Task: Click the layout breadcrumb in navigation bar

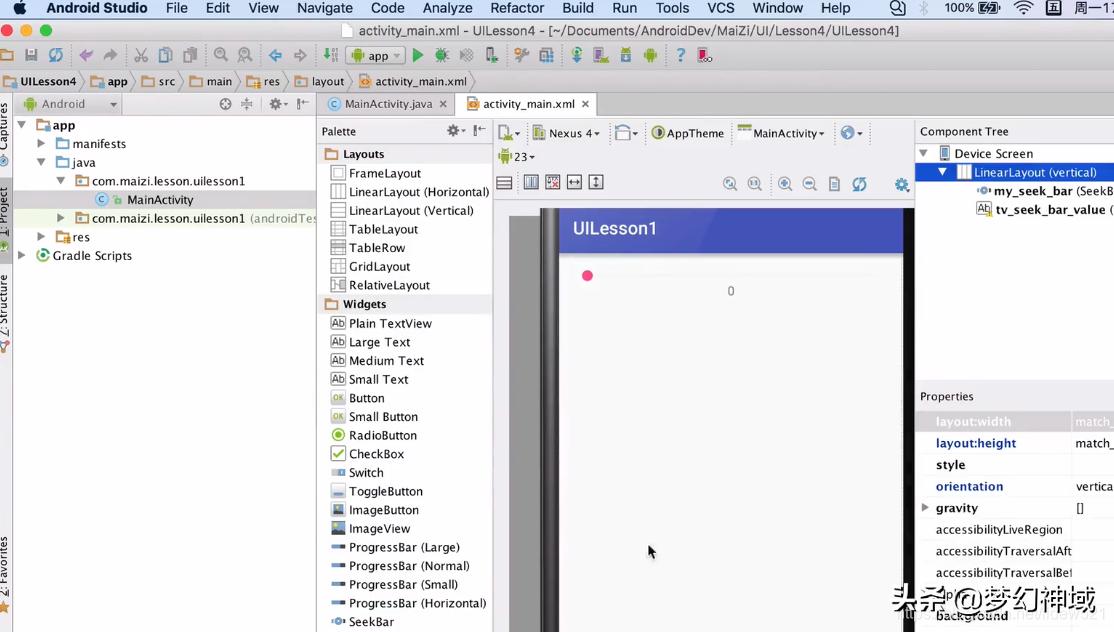Action: [327, 82]
